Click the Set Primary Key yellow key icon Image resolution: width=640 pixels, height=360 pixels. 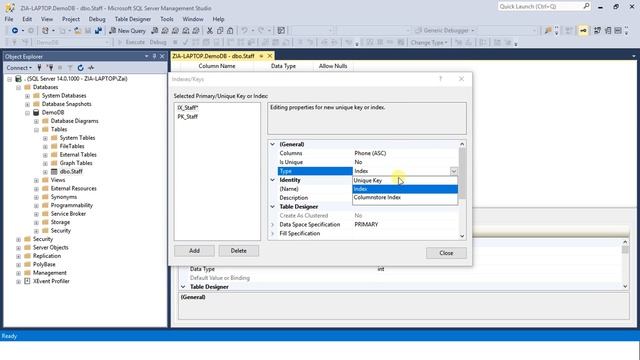tap(583, 31)
